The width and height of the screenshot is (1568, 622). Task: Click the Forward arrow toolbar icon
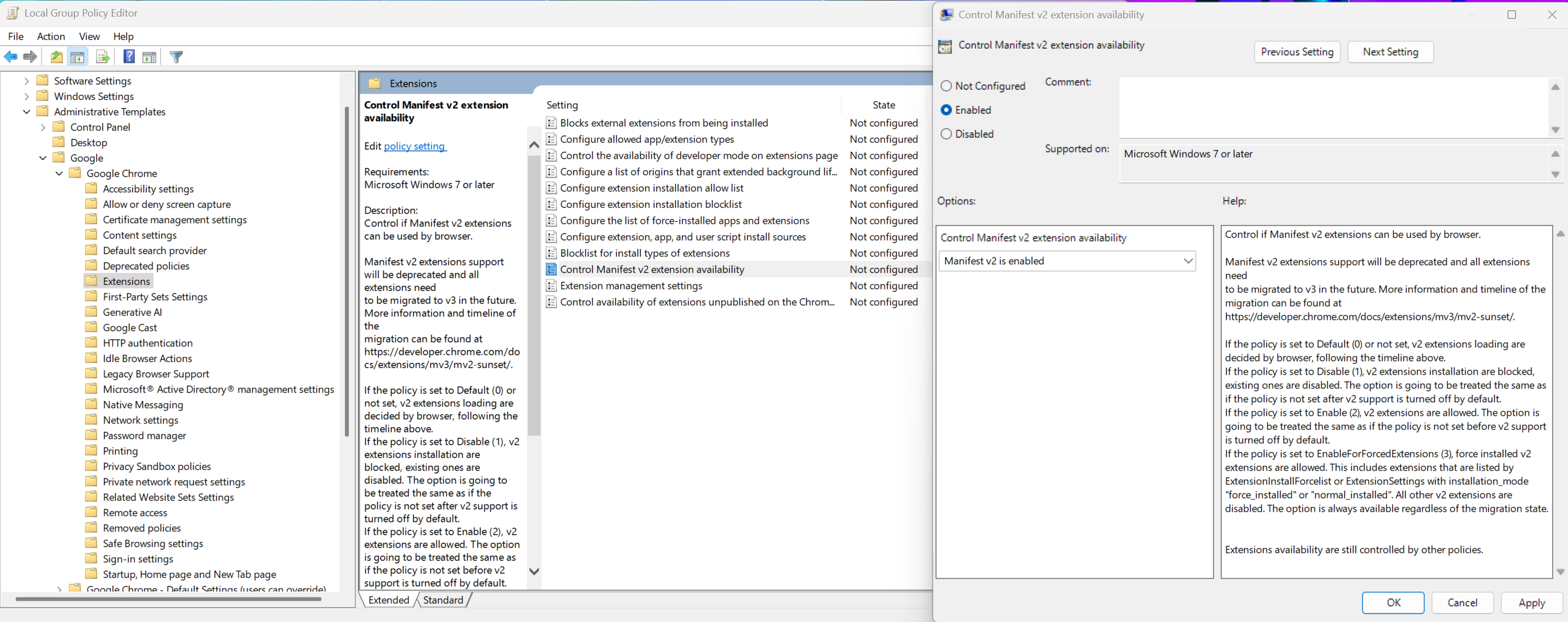point(30,57)
